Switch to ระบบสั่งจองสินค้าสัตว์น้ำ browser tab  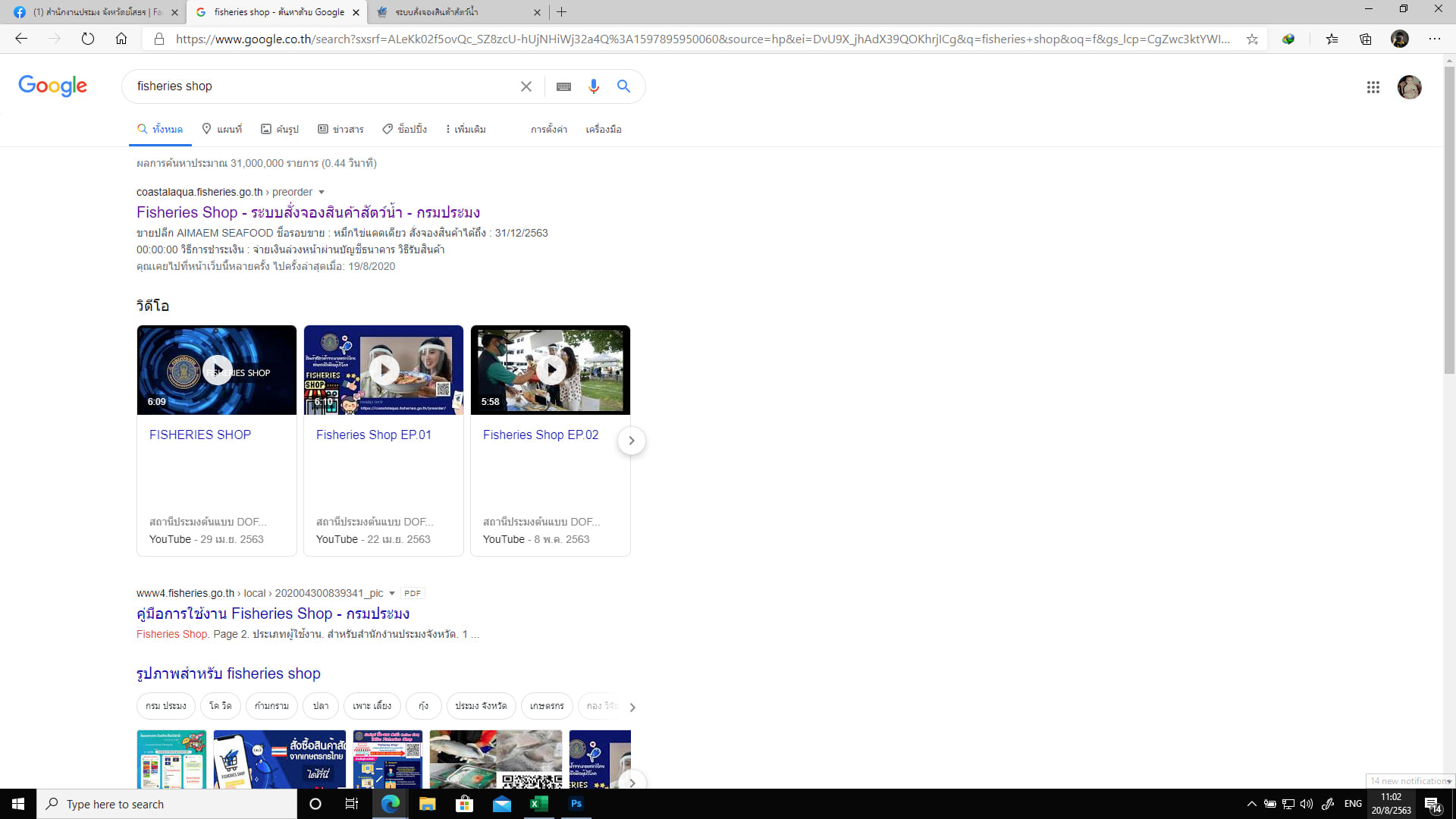tap(458, 12)
